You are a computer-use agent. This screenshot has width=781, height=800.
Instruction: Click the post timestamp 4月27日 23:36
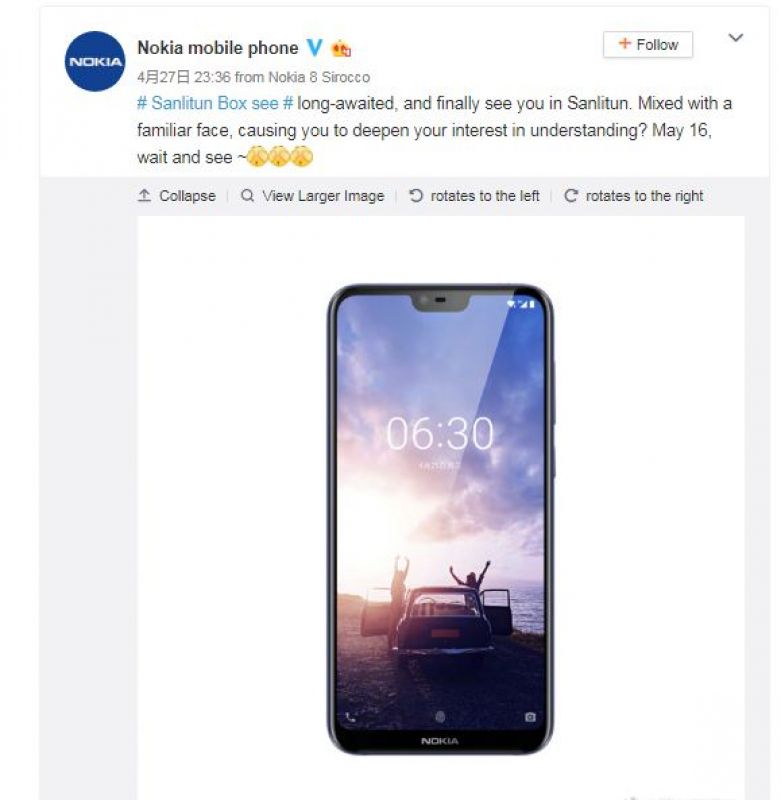184,77
